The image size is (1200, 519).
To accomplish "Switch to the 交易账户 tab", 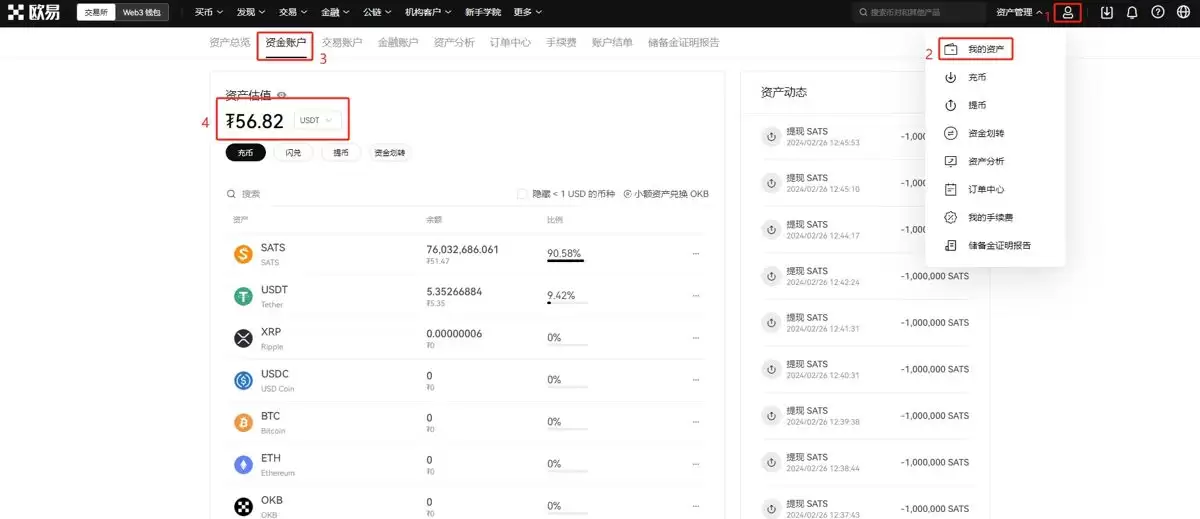I will [342, 43].
